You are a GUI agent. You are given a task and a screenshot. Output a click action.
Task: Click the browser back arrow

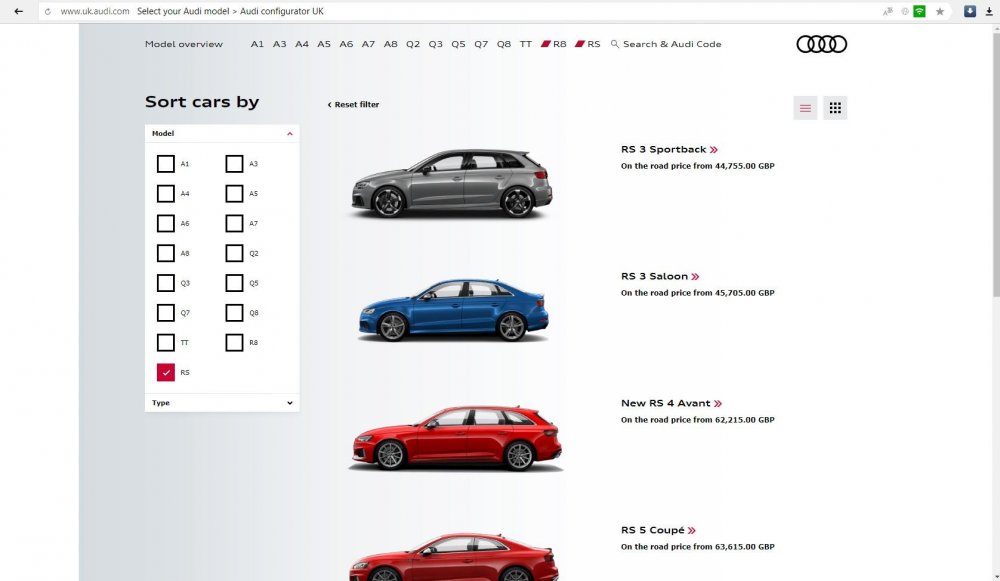click(x=18, y=11)
